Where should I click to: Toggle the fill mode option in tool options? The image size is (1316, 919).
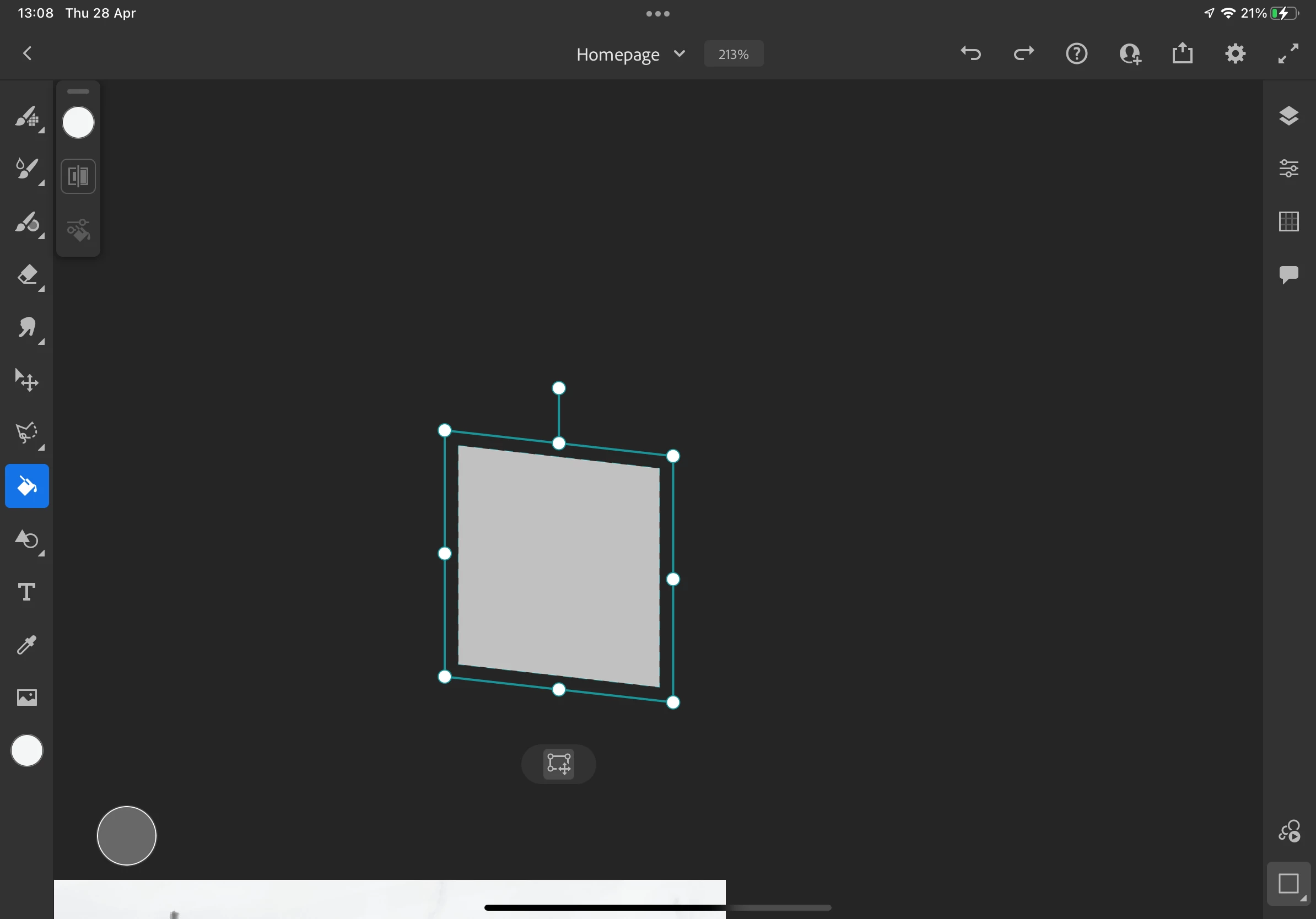[78, 176]
